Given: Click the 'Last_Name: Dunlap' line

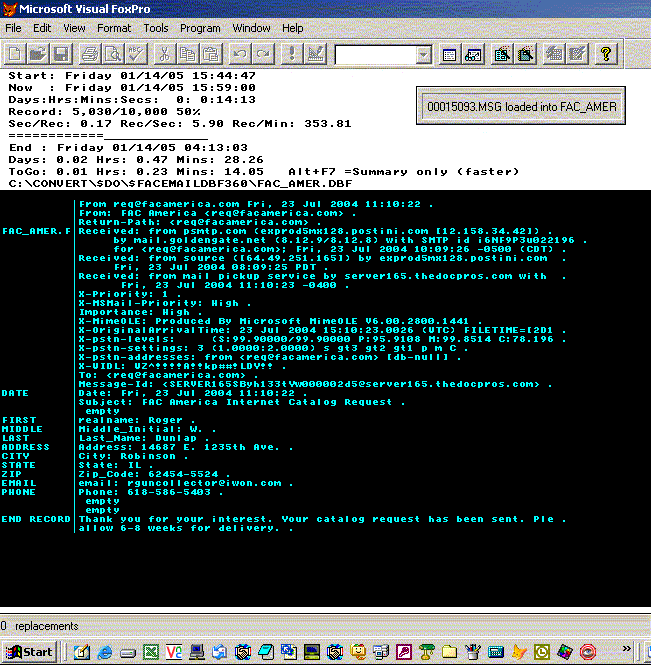Looking at the screenshot, I should tap(144, 438).
